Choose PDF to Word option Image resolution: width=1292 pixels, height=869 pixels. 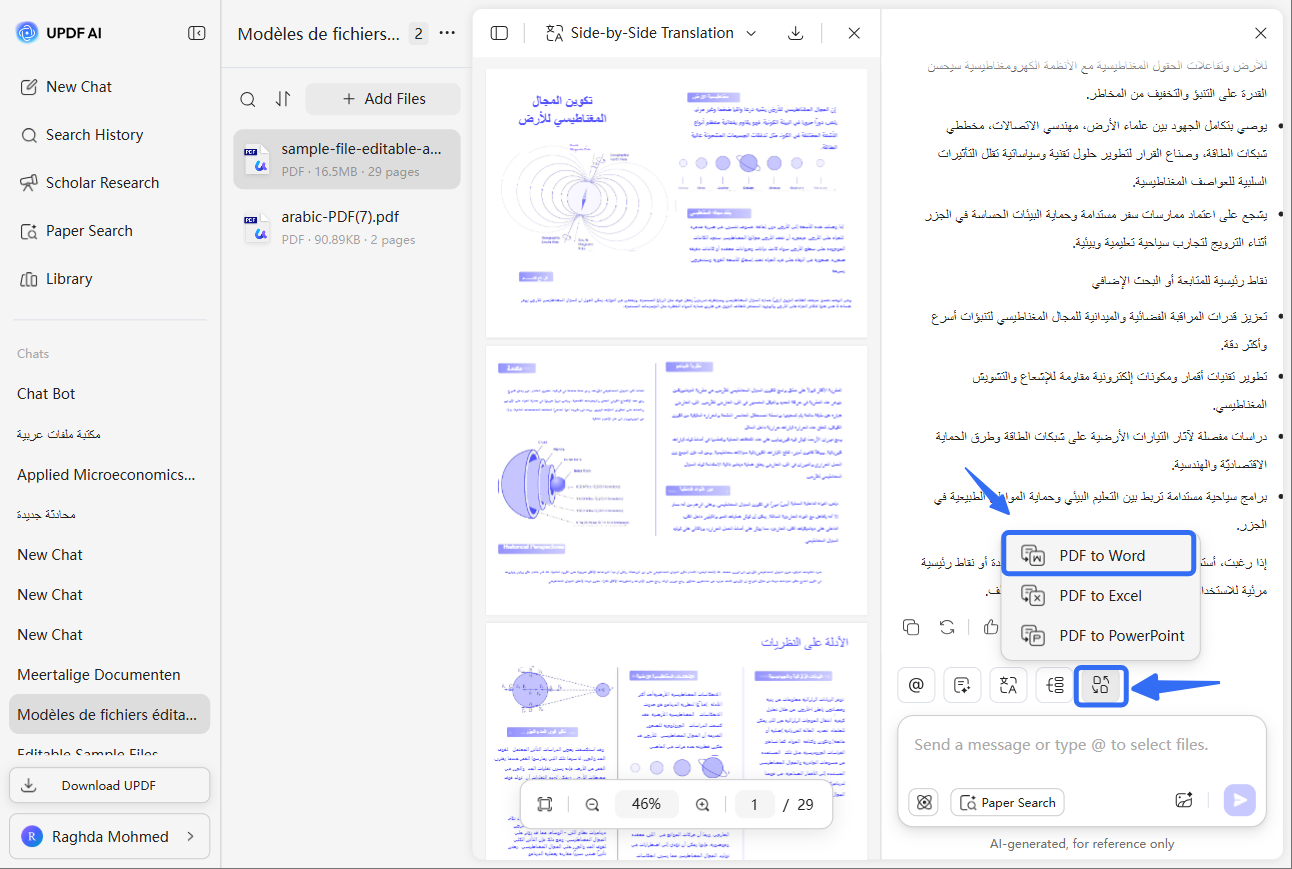pyautogui.click(x=1098, y=555)
